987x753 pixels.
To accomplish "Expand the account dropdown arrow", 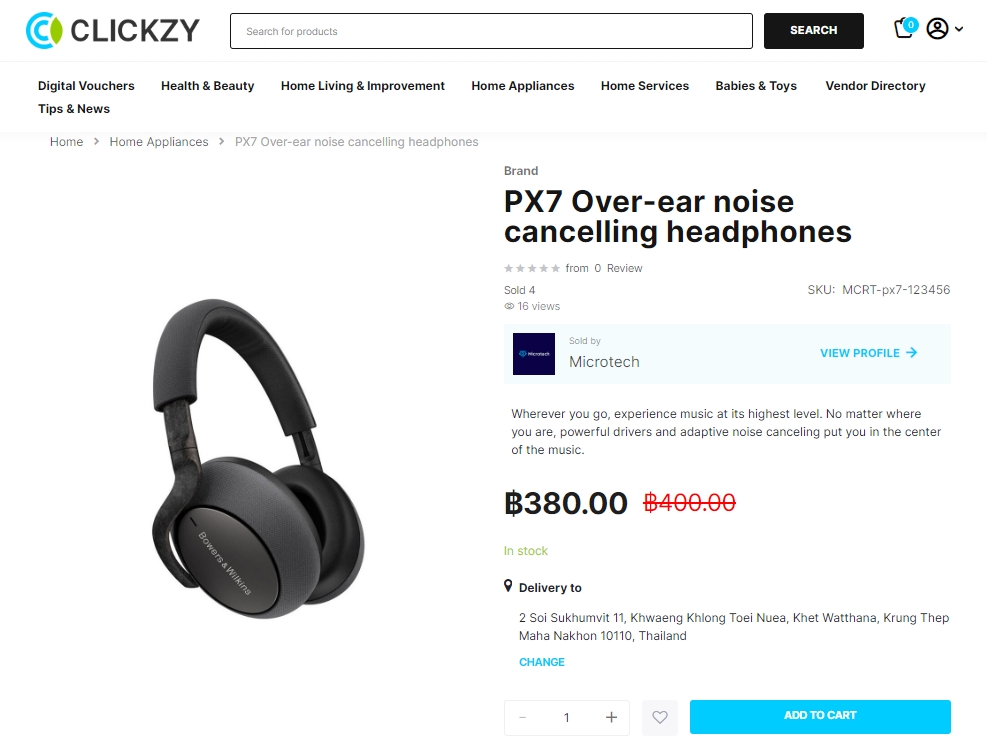I will [959, 29].
